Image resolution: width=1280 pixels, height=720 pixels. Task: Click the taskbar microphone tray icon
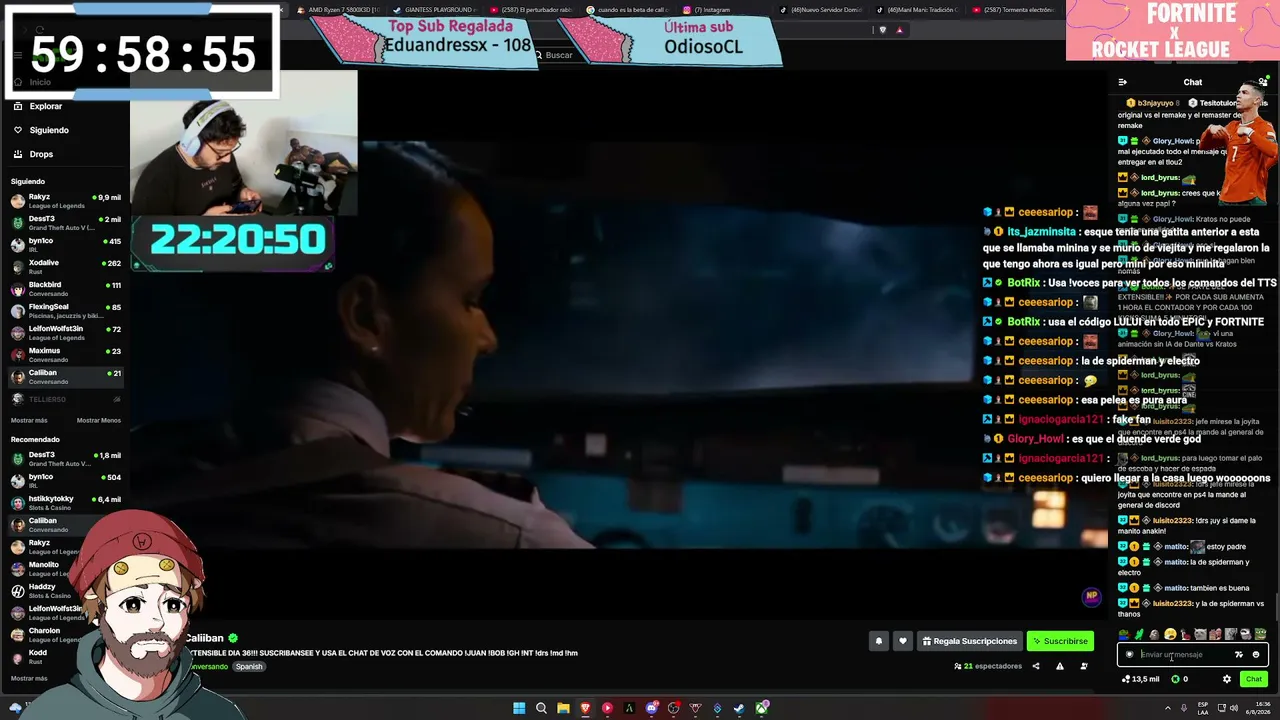tap(1184, 709)
